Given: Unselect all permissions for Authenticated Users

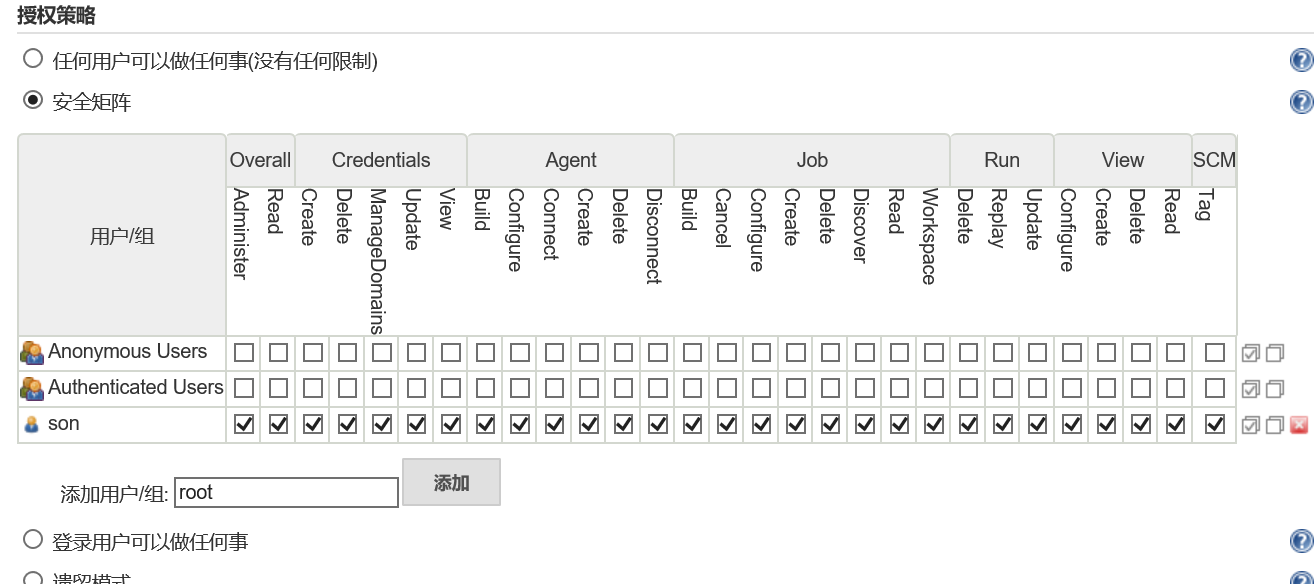Looking at the screenshot, I should [x=1274, y=389].
